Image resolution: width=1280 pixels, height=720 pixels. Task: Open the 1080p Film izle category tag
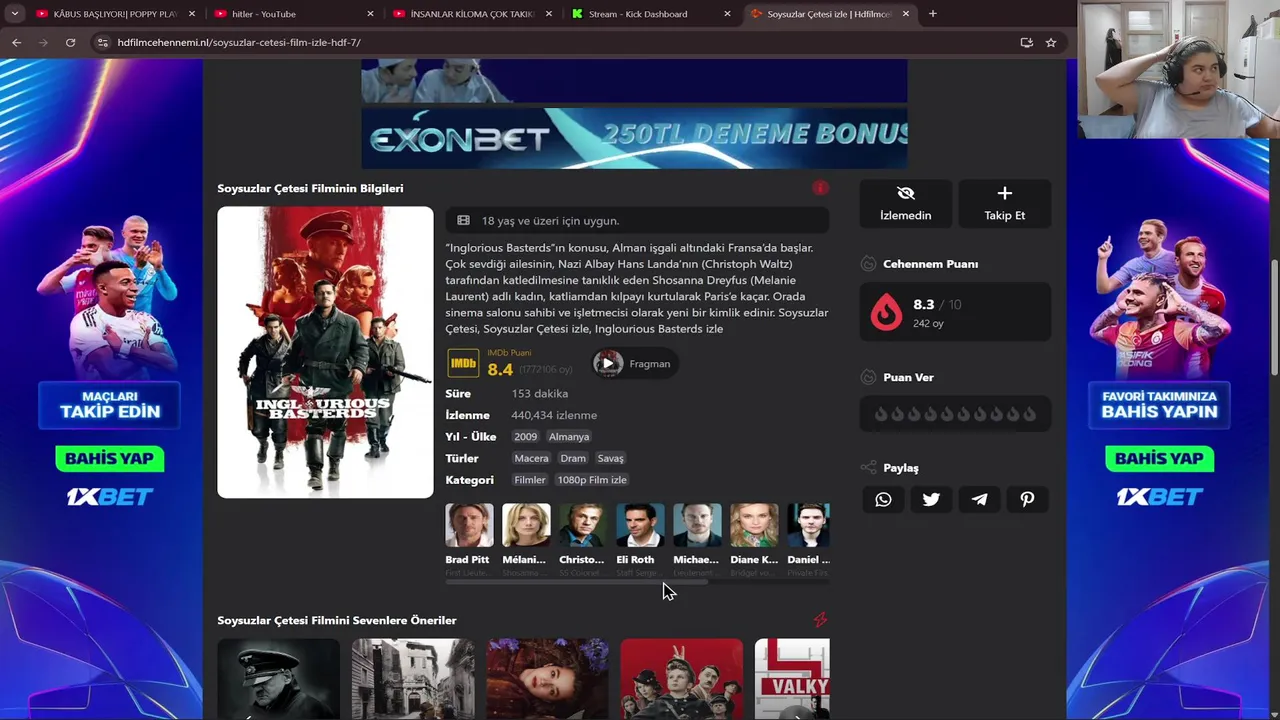[x=592, y=480]
